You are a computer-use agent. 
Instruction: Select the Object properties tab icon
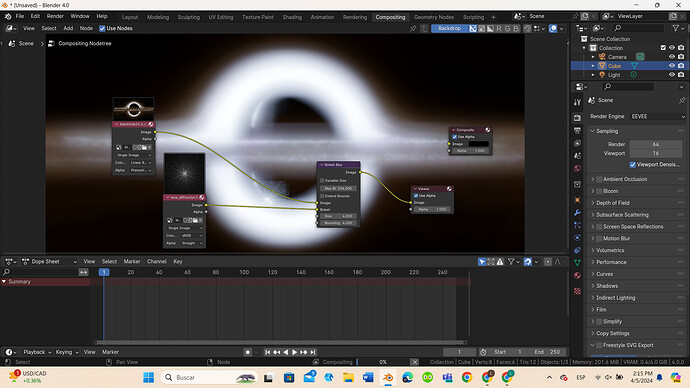[577, 200]
